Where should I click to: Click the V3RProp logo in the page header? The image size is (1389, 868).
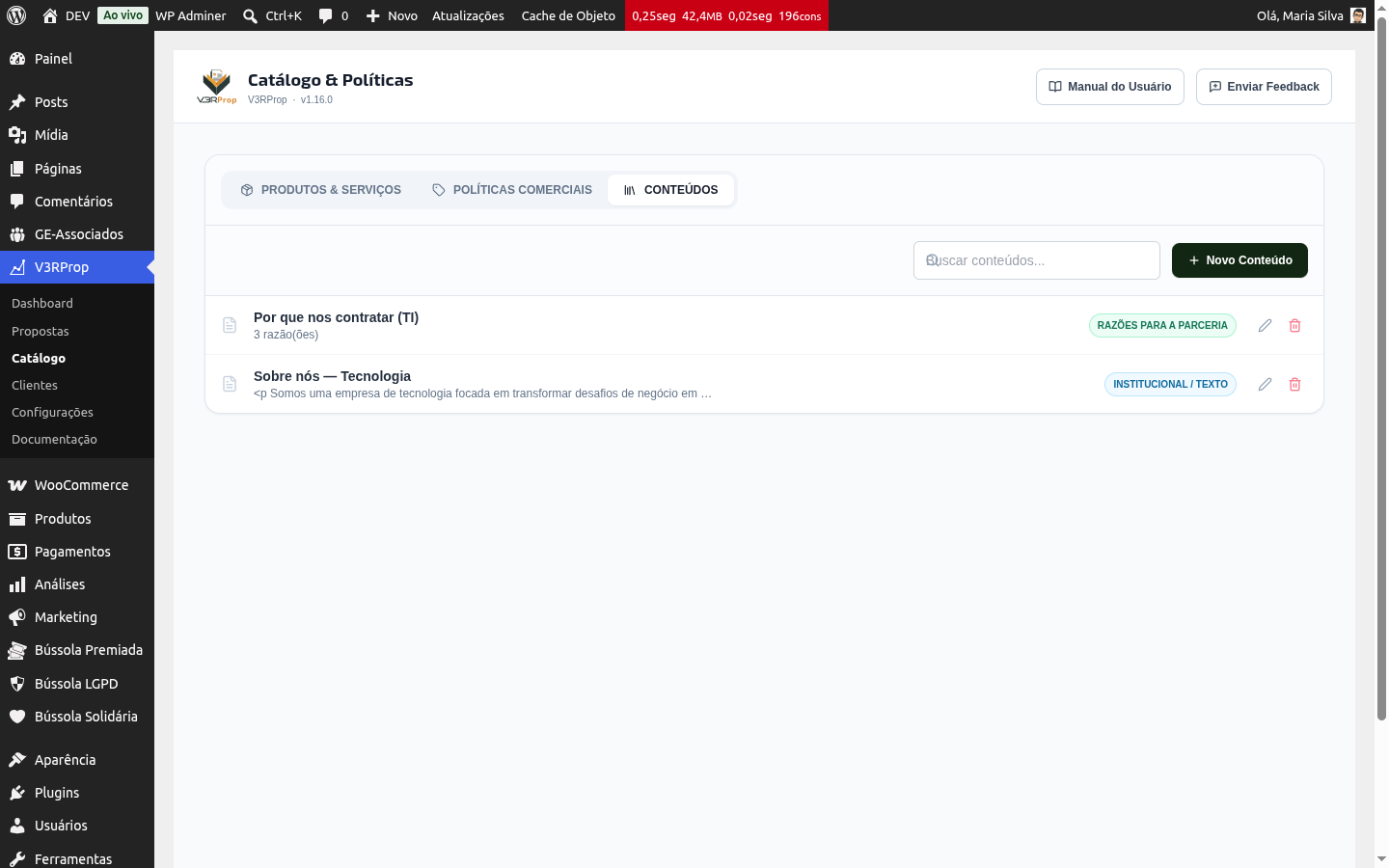217,87
